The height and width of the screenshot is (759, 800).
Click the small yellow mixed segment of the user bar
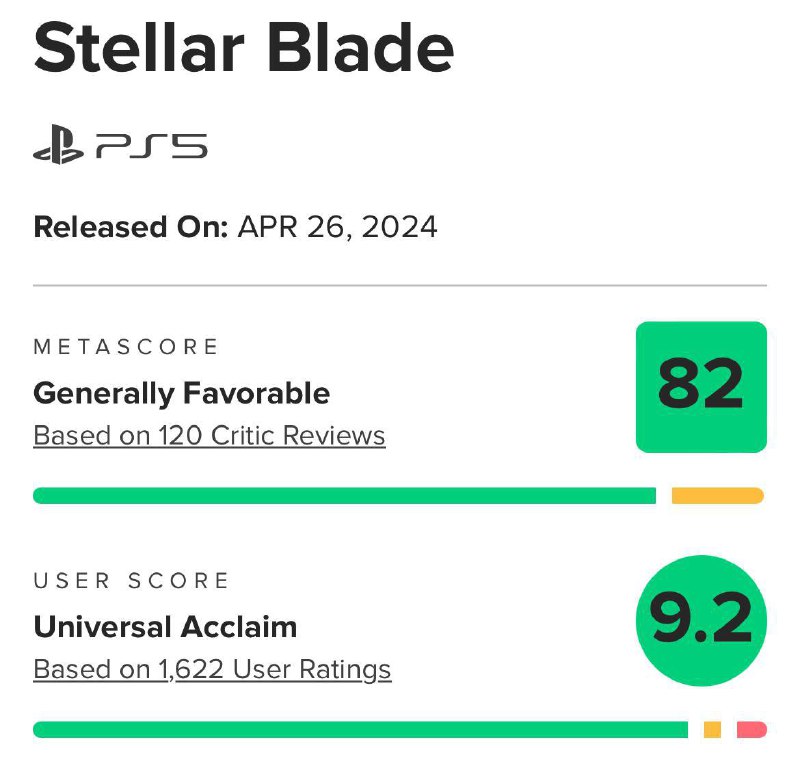pyautogui.click(x=712, y=730)
